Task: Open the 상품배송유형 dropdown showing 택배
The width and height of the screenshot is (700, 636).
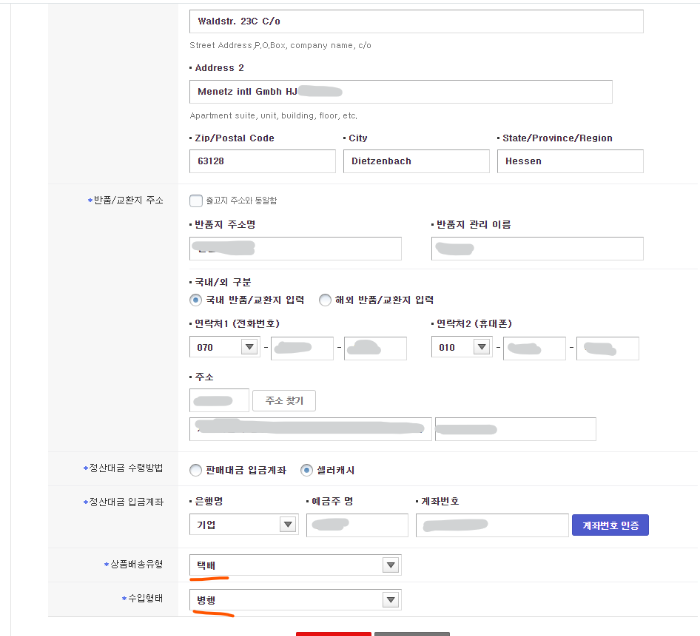Action: [390, 566]
